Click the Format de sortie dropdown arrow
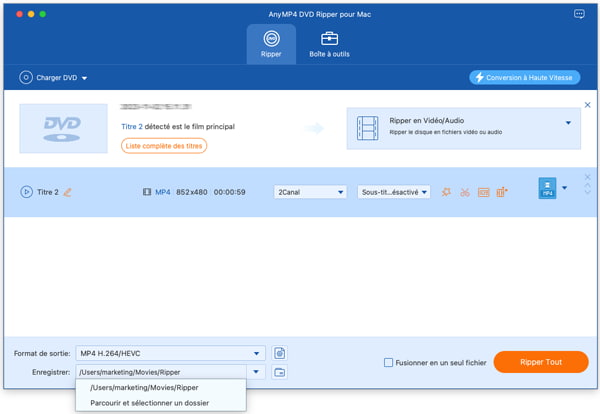The image size is (600, 414). [x=256, y=354]
